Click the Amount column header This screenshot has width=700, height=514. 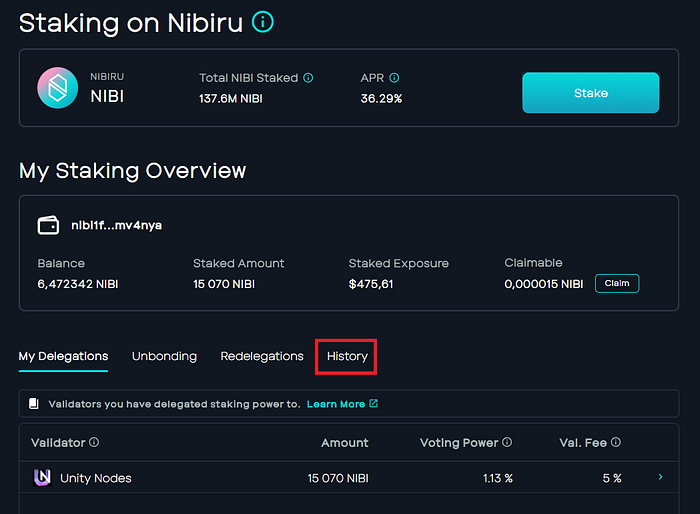click(x=345, y=443)
